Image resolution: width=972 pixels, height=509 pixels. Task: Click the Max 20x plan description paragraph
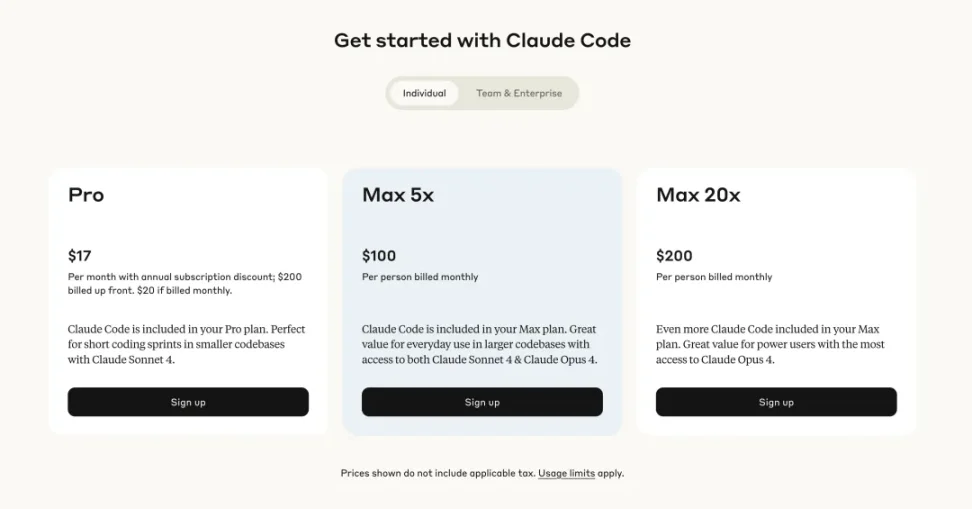pyautogui.click(x=770, y=344)
